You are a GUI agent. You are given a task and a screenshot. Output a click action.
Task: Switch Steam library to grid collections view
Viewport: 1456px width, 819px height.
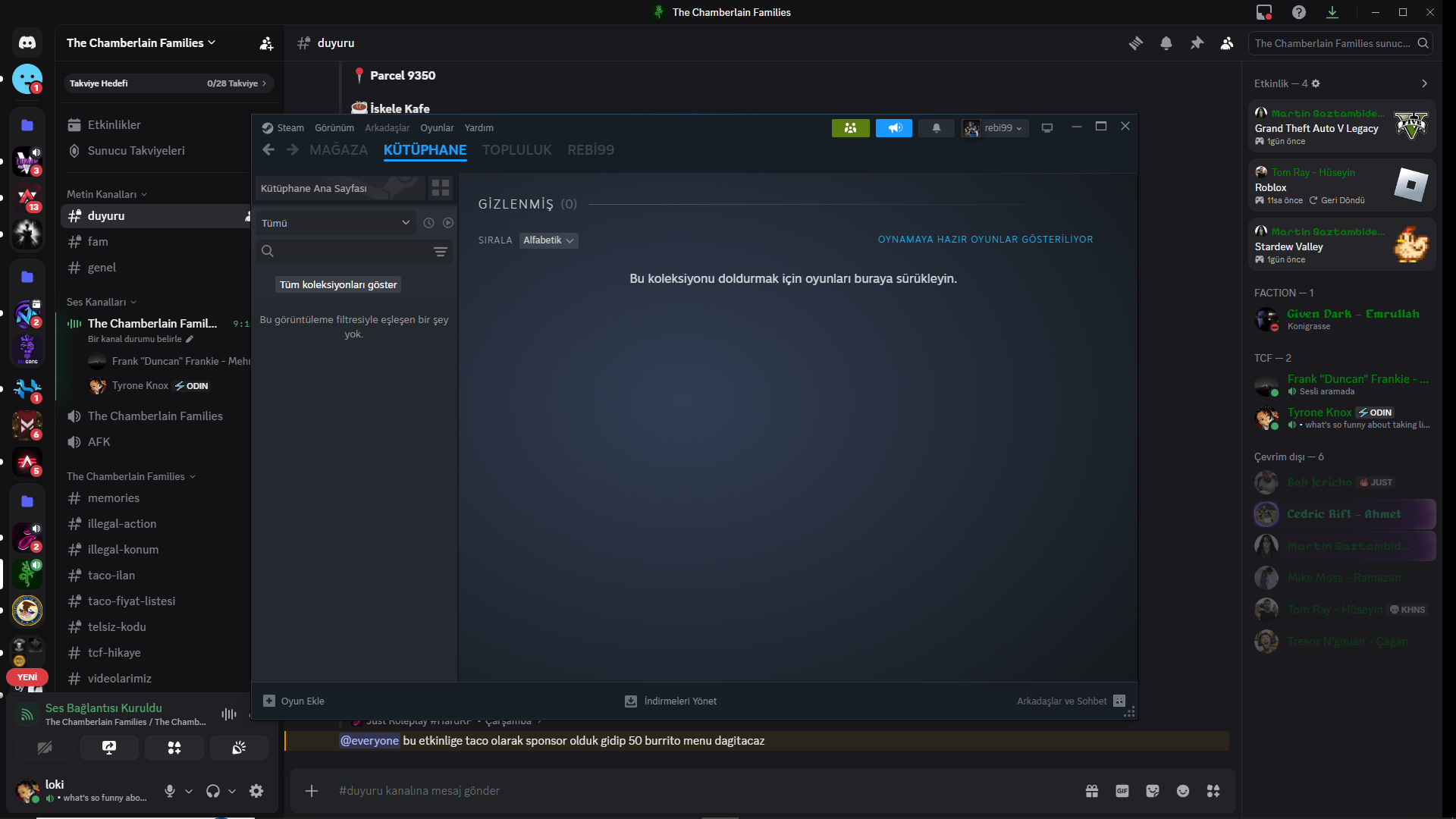pos(441,188)
